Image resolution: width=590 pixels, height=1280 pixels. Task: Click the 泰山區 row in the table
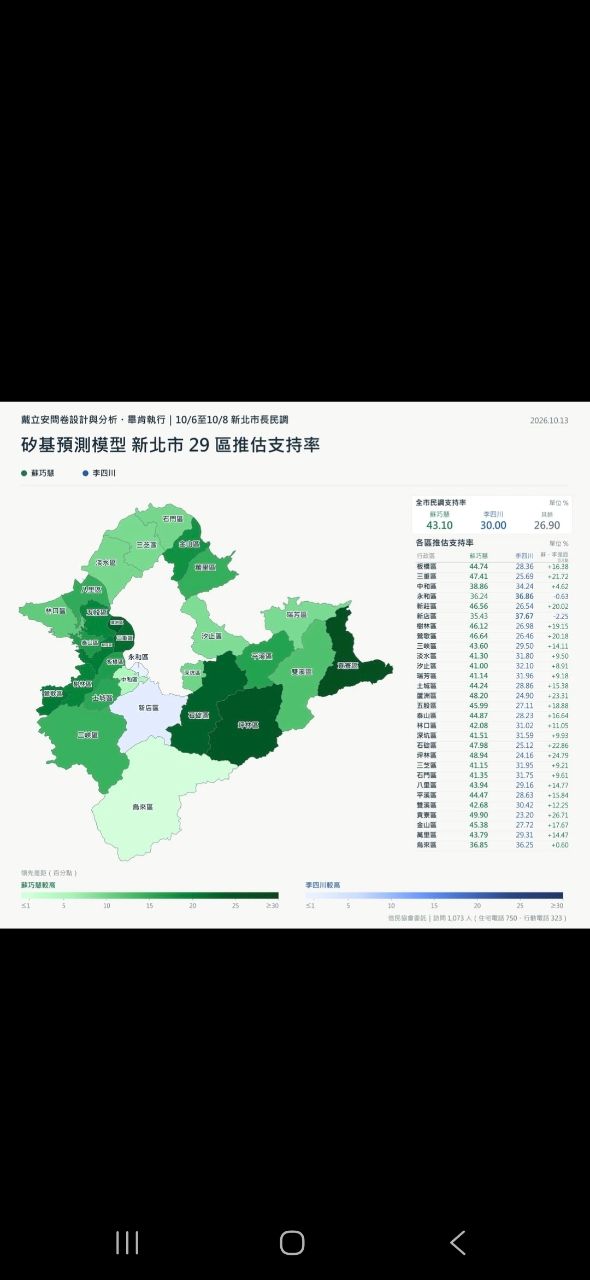click(x=492, y=715)
